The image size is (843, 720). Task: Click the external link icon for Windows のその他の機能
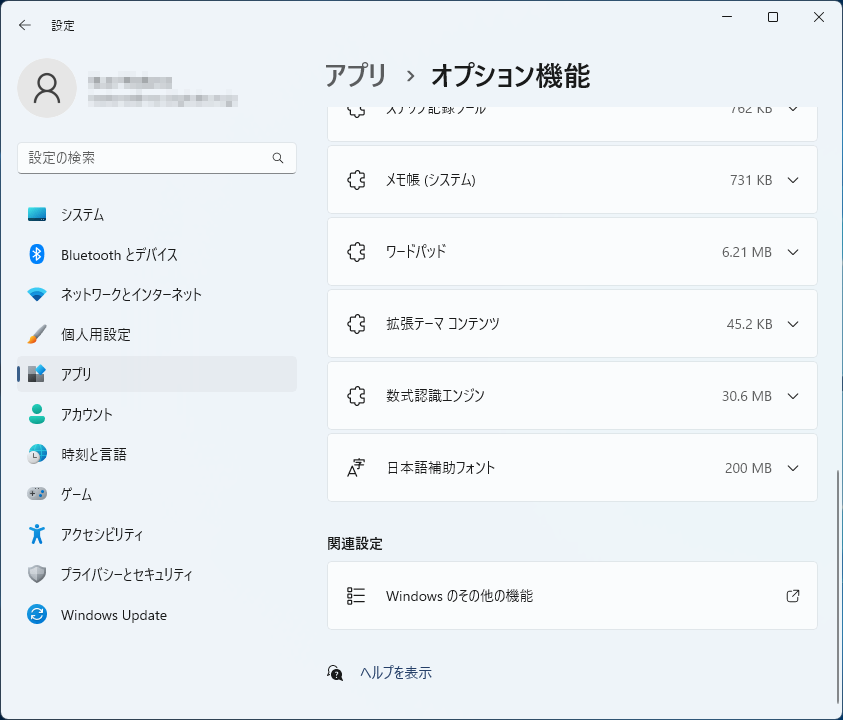[x=793, y=596]
